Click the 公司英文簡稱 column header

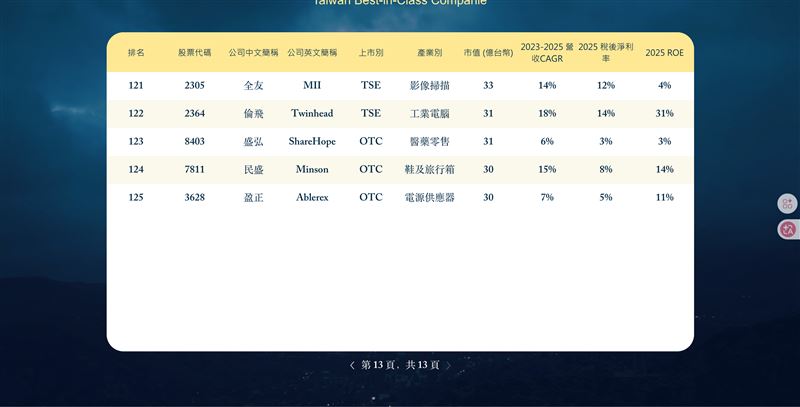pyautogui.click(x=312, y=53)
